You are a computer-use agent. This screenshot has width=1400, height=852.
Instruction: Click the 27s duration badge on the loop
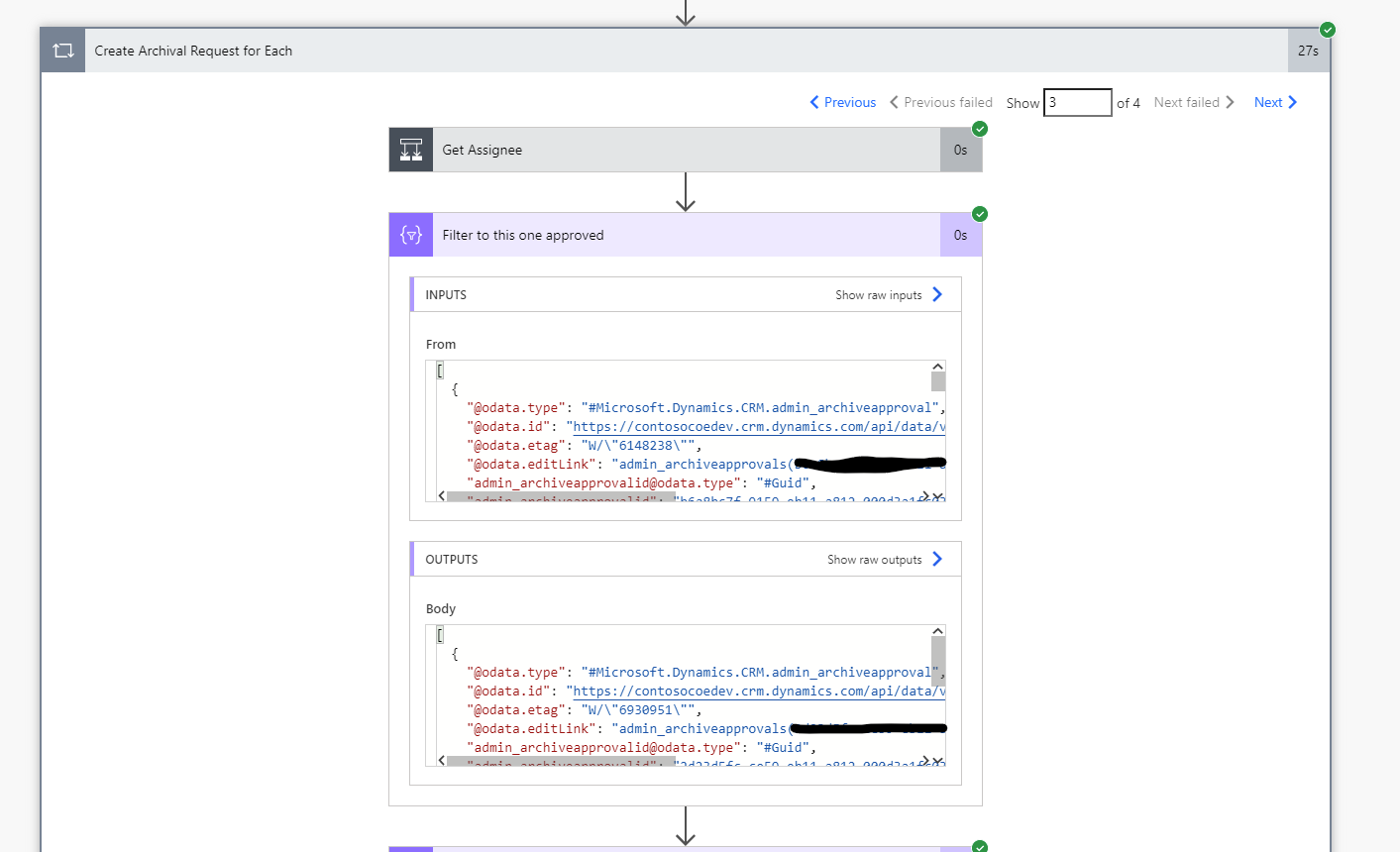click(x=1308, y=50)
